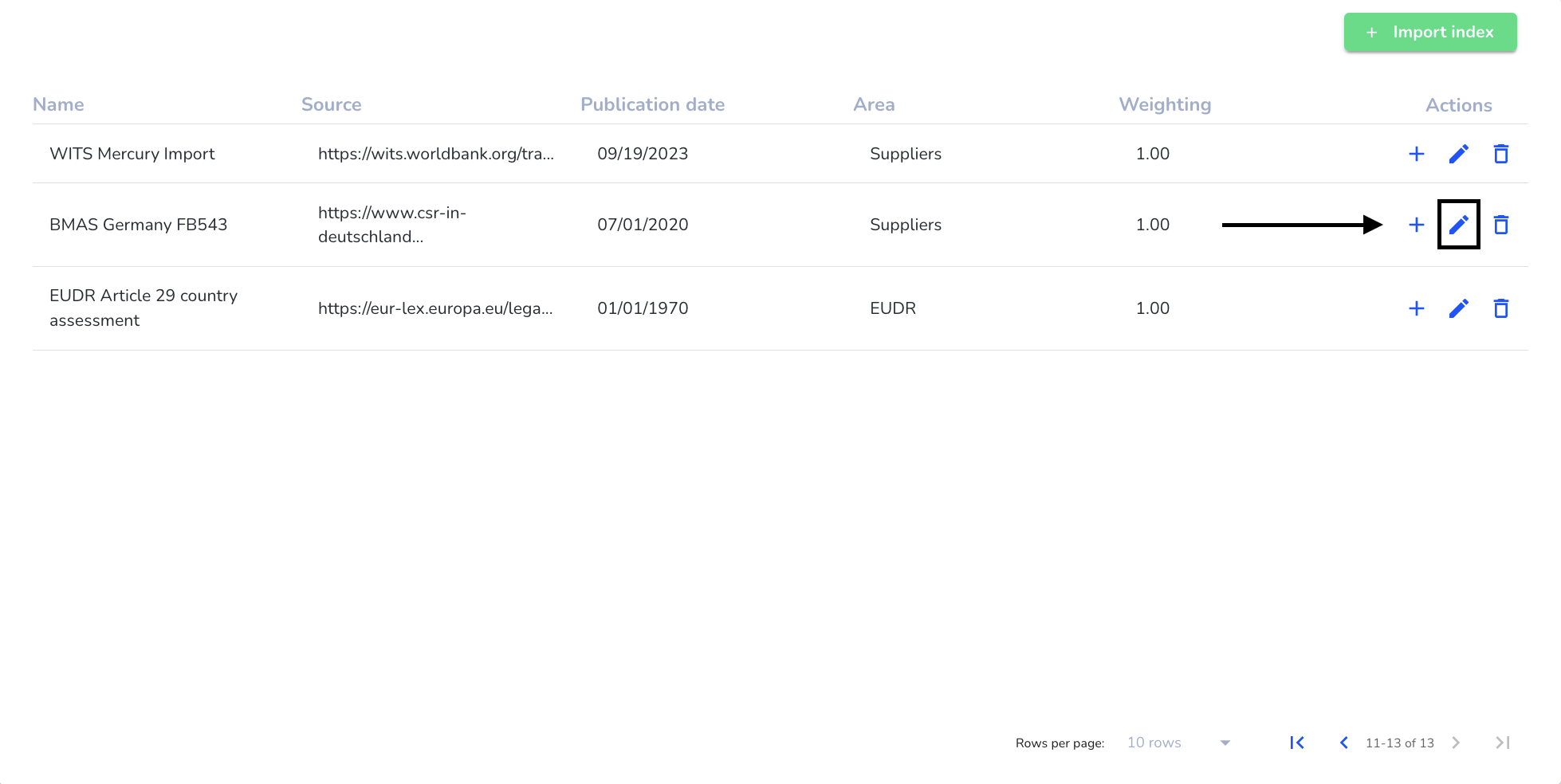
Task: Click the plus icon for EUDR Article 29
Action: click(x=1416, y=308)
